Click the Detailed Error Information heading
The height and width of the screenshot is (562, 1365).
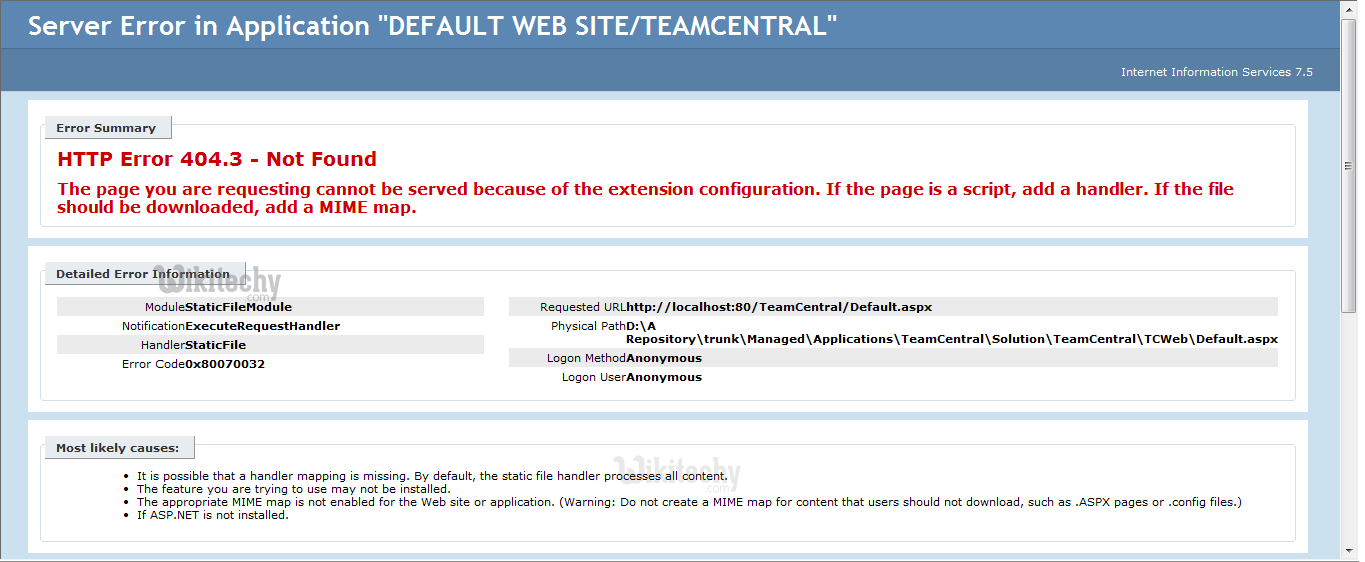(x=143, y=274)
